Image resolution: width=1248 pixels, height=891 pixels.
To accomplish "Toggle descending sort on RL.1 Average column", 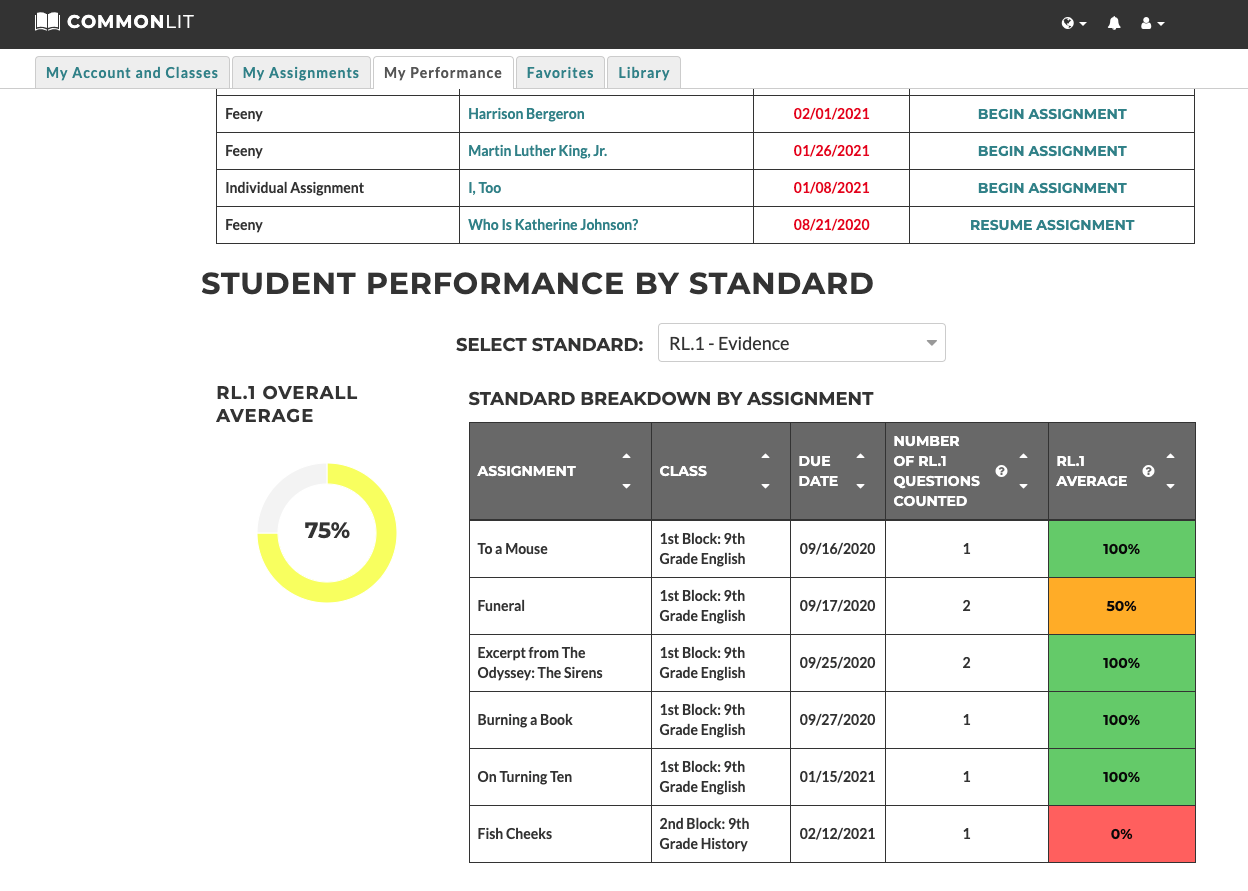I will point(1170,487).
